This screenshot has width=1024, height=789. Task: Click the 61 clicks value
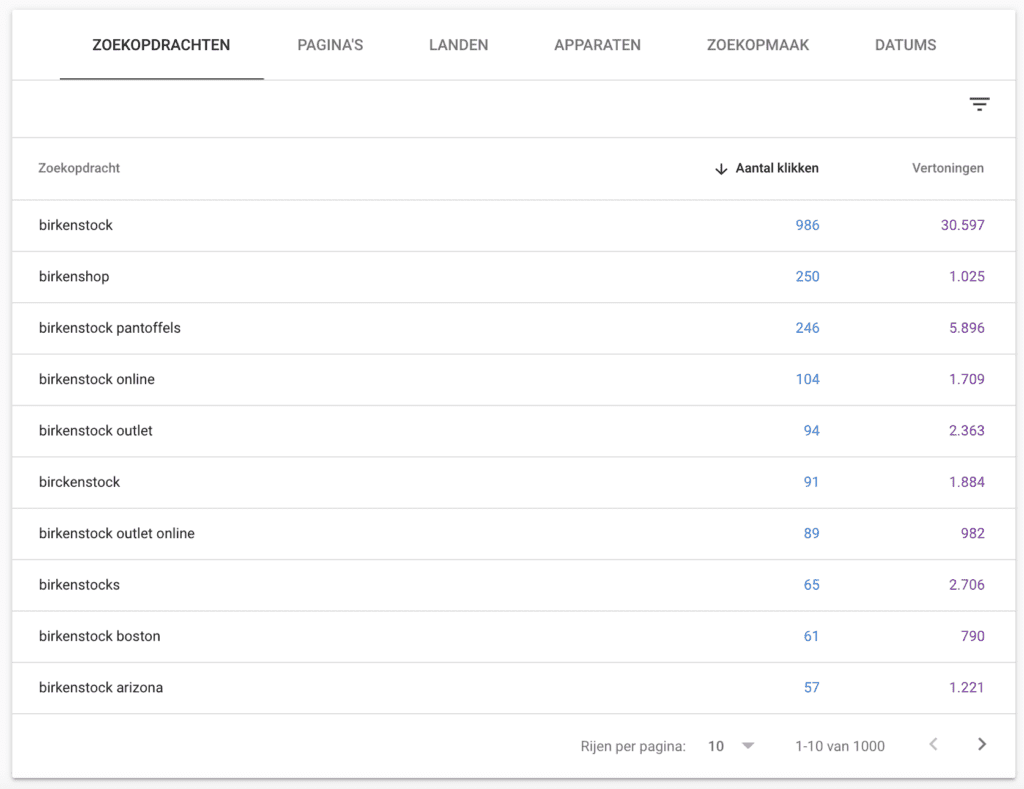coord(811,636)
